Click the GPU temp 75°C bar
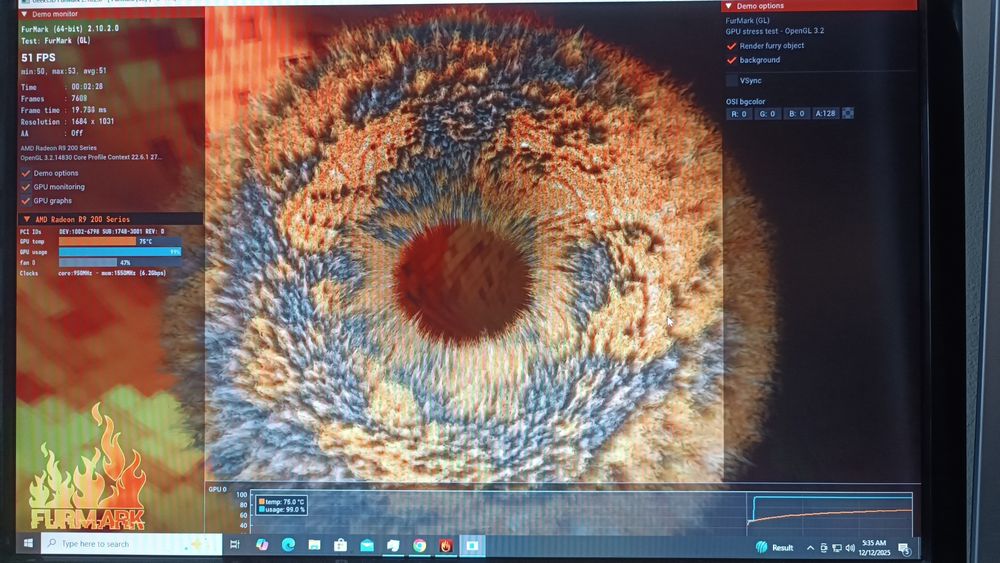 coord(120,241)
